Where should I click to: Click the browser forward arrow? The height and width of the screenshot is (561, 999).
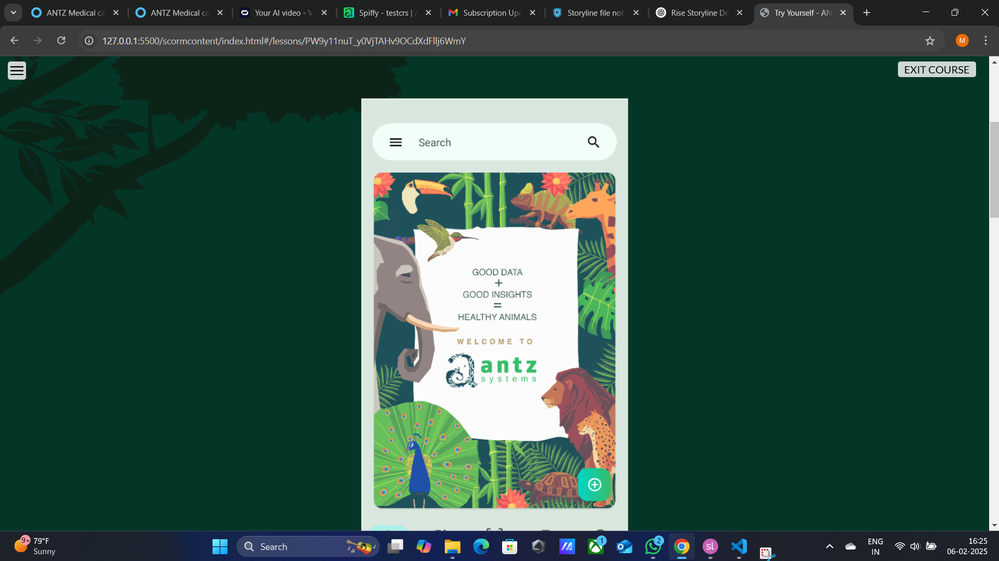click(x=38, y=41)
